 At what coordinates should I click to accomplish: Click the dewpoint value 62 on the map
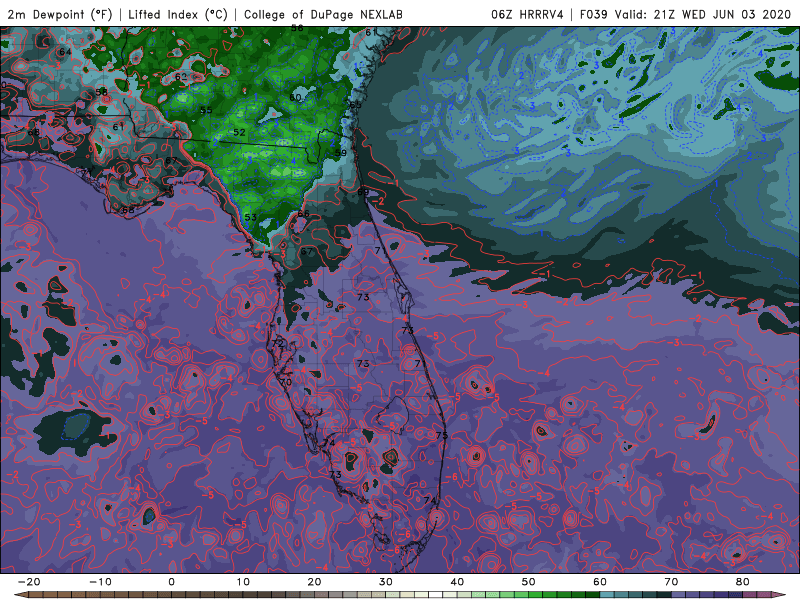(x=181, y=77)
